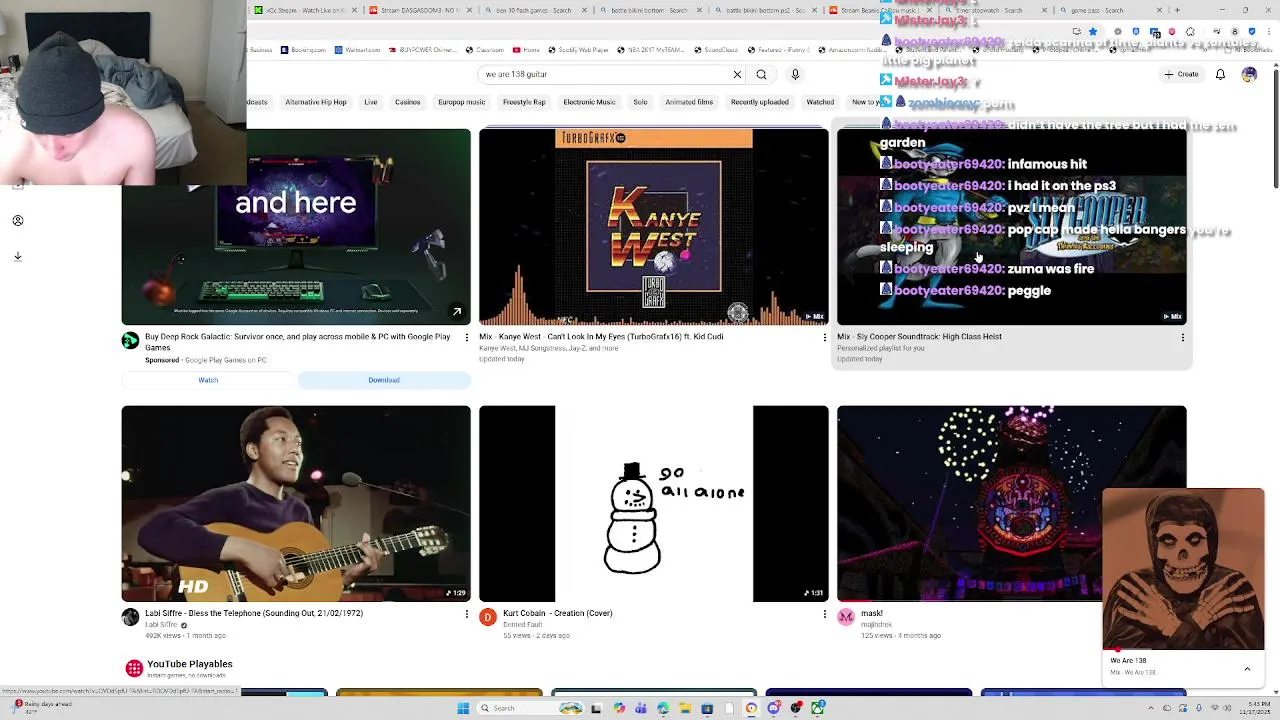Open Walmart.com bookmark

pyautogui.click(x=357, y=49)
